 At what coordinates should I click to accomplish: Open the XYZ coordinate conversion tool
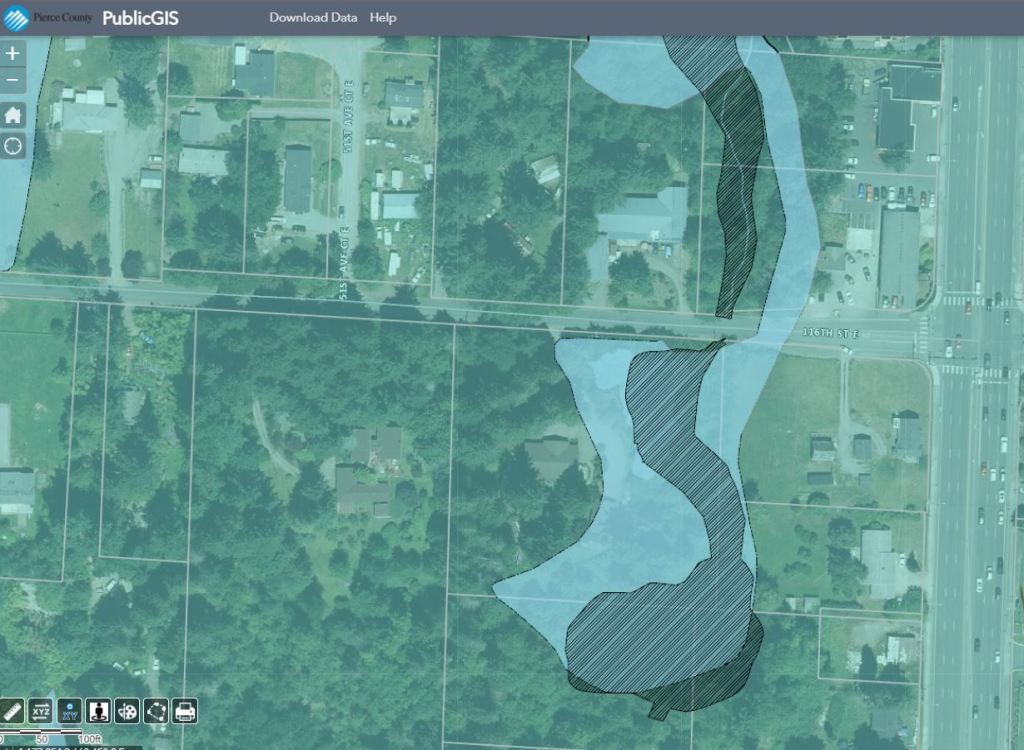(x=40, y=710)
